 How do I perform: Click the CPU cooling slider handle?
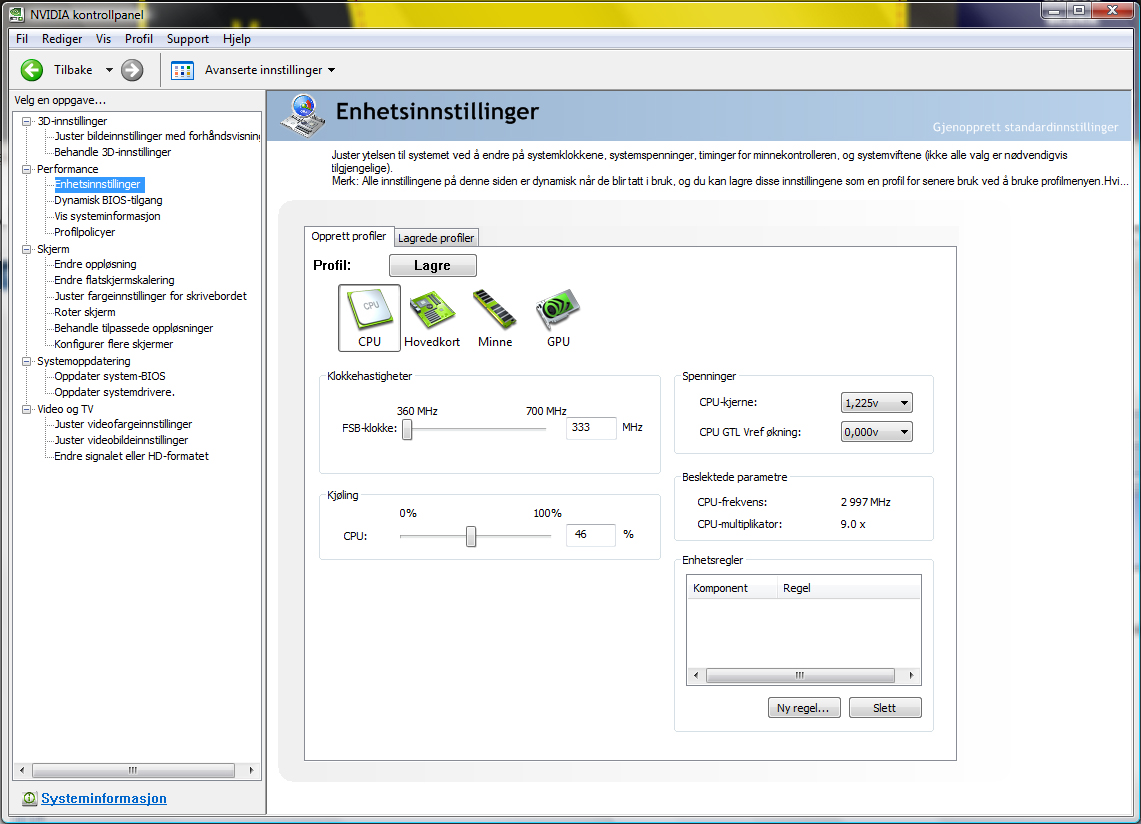coord(471,536)
